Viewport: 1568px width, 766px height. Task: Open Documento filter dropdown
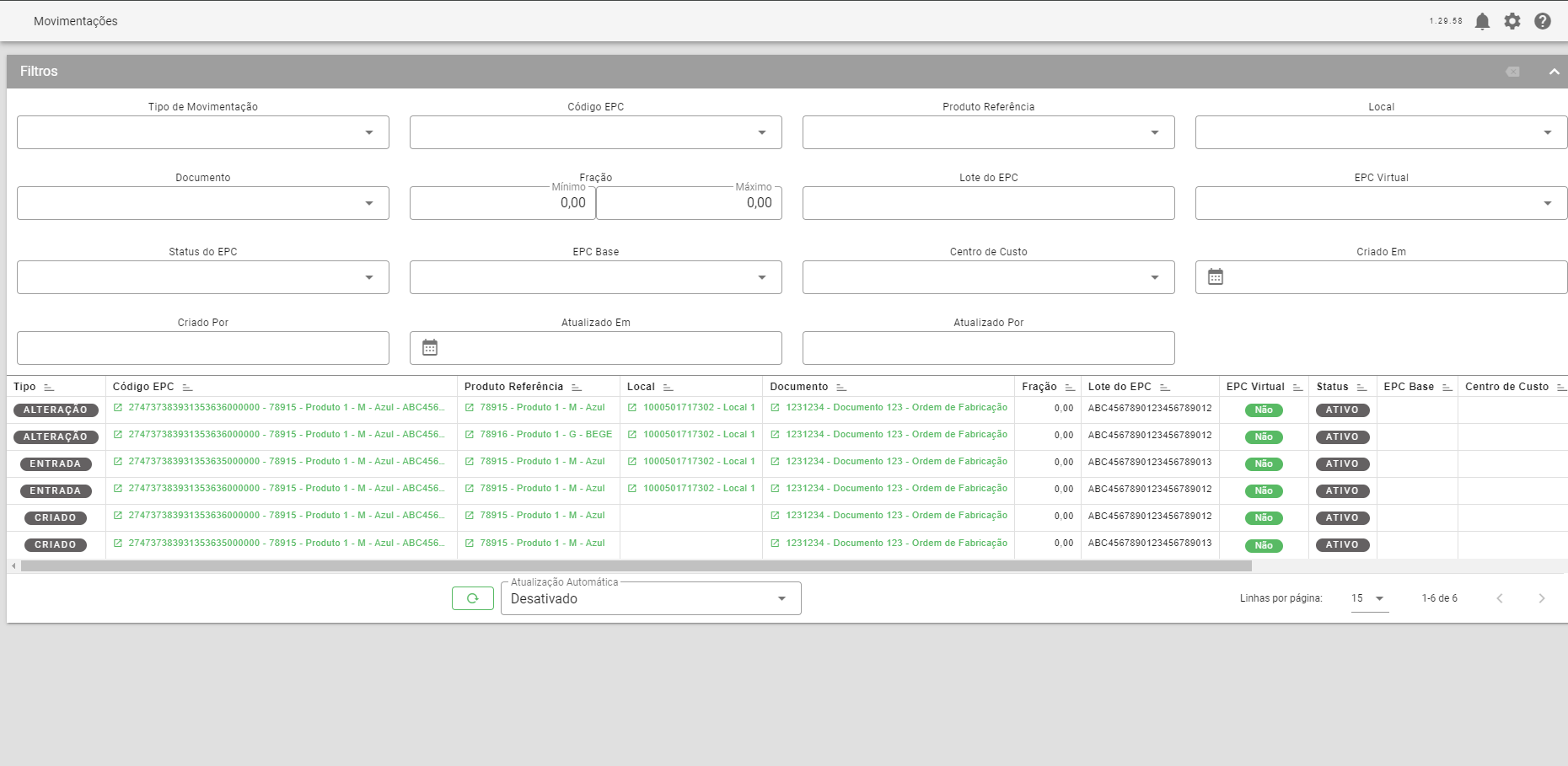[x=203, y=203]
